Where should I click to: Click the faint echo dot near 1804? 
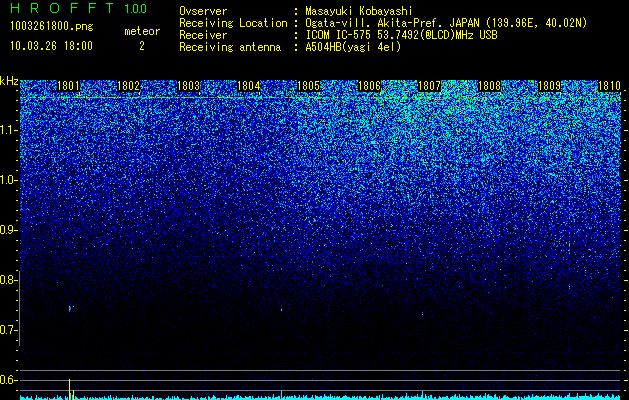click(x=282, y=310)
